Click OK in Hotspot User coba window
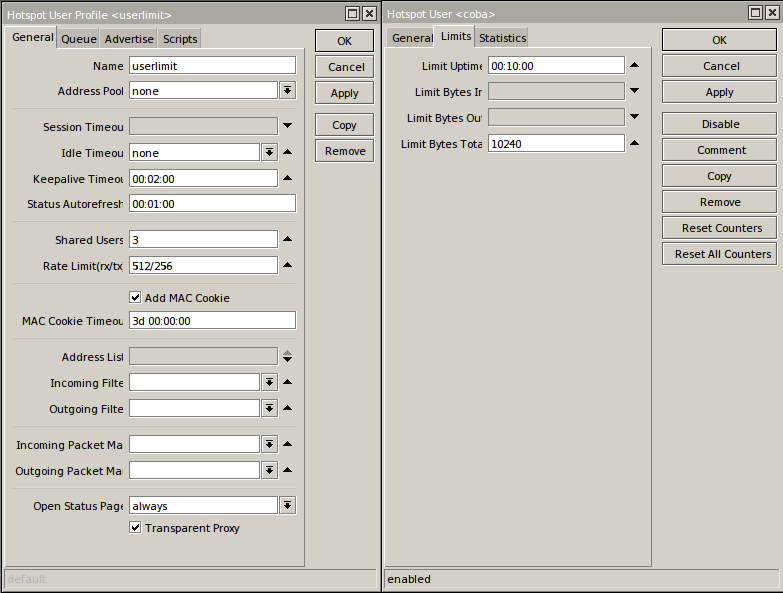Image resolution: width=783 pixels, height=593 pixels. [x=719, y=40]
